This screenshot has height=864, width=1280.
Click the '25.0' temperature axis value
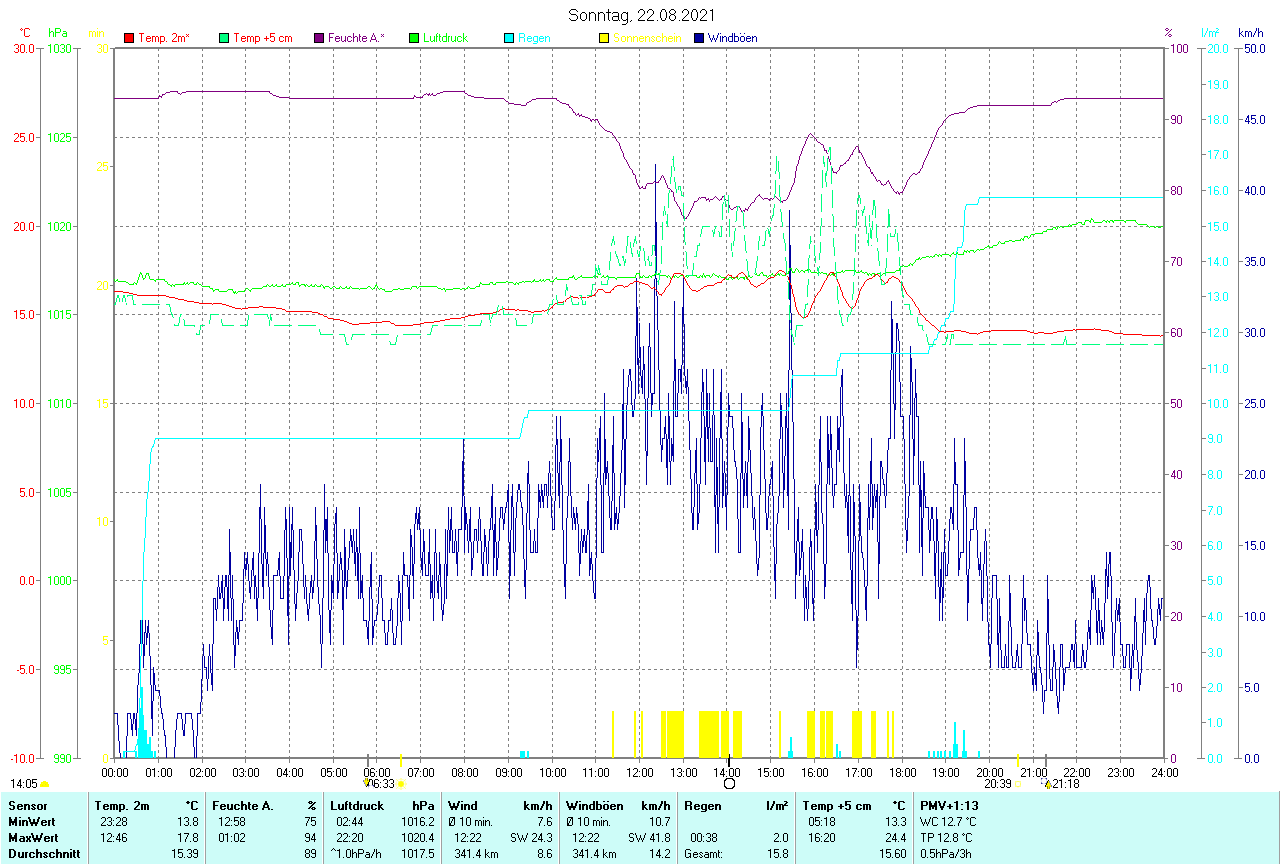click(x=22, y=137)
